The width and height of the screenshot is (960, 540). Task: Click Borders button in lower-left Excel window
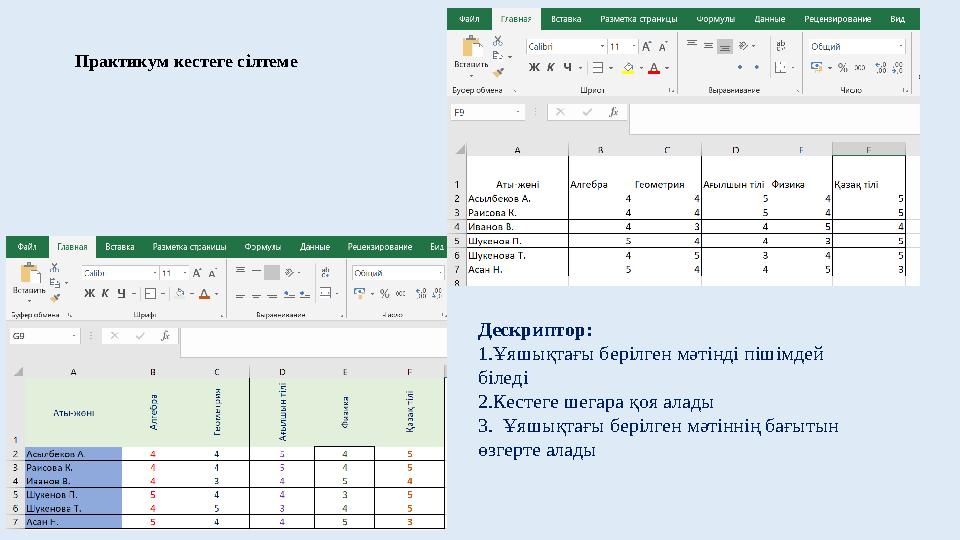tap(150, 294)
